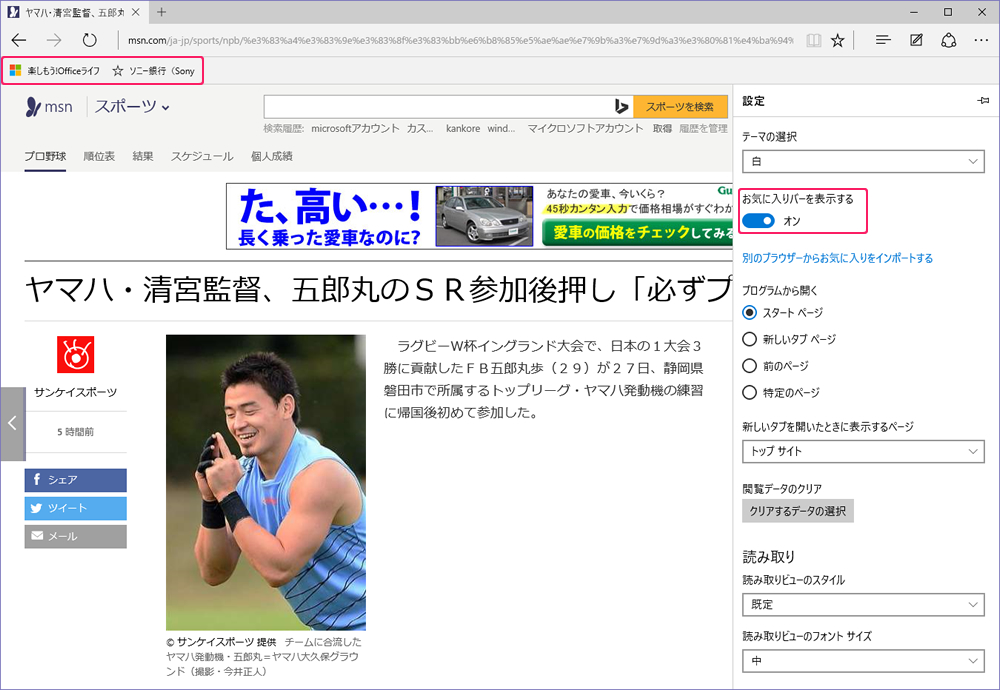Click 別のブラウザーからお気に入りをインポートする link

tap(837, 258)
